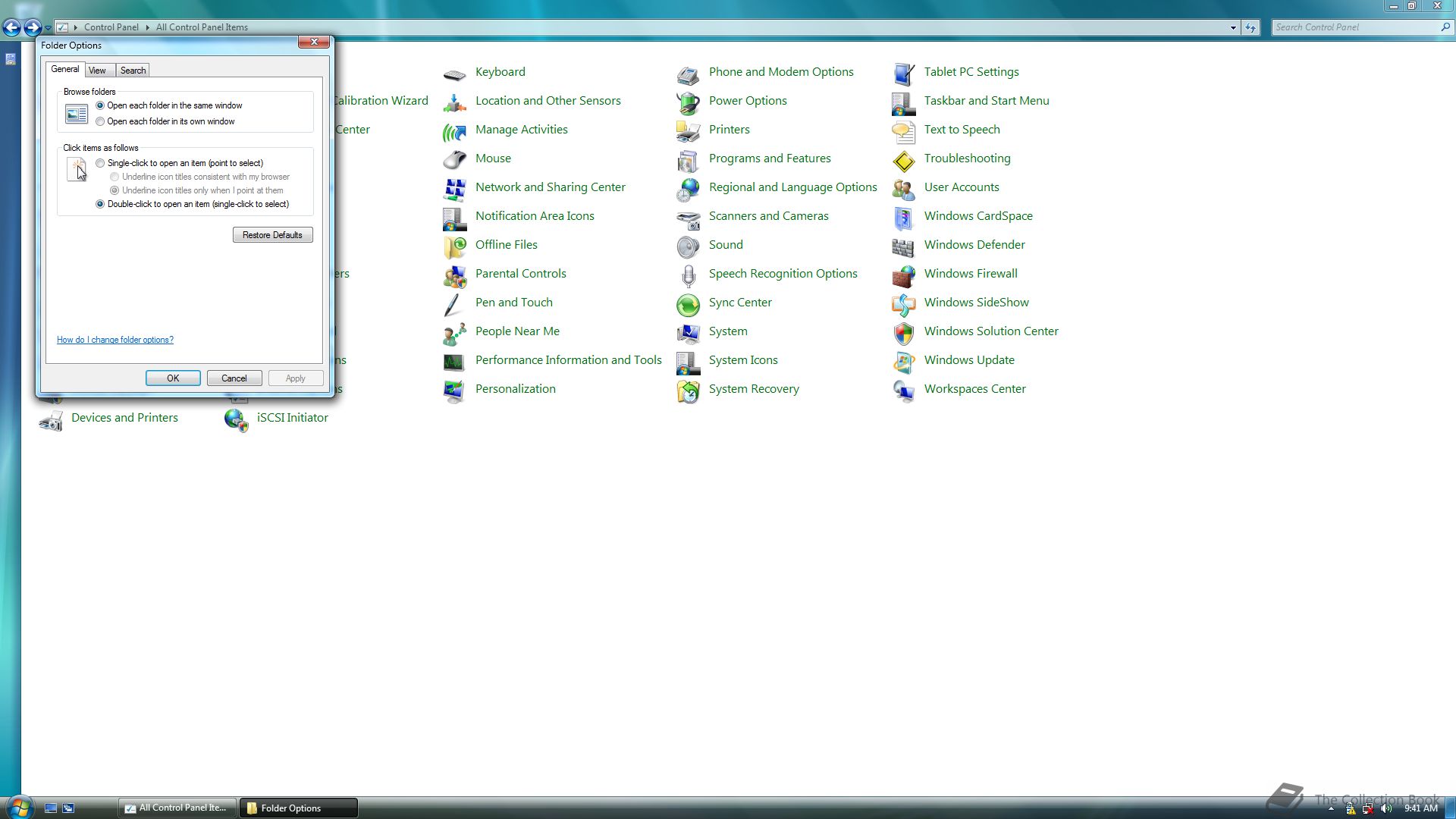This screenshot has height=819, width=1456.
Task: Open the Power Options icon
Action: pos(688,102)
